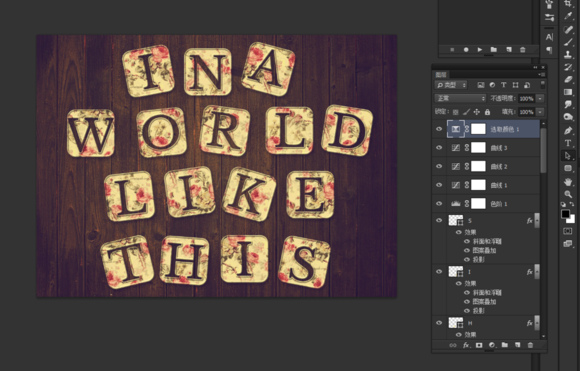Collapse effects on the S layer

(x=537, y=220)
